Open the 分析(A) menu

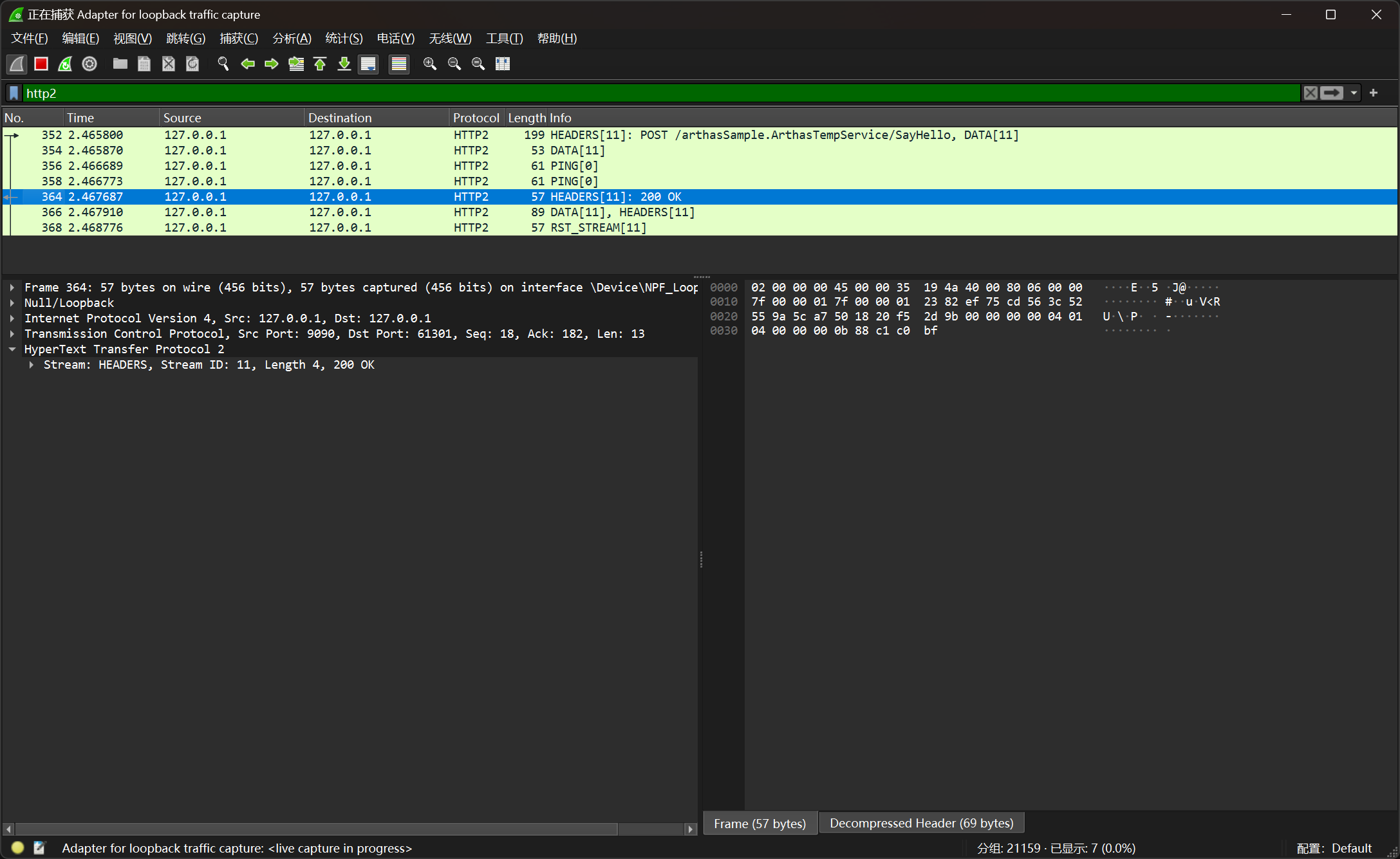[x=292, y=39]
